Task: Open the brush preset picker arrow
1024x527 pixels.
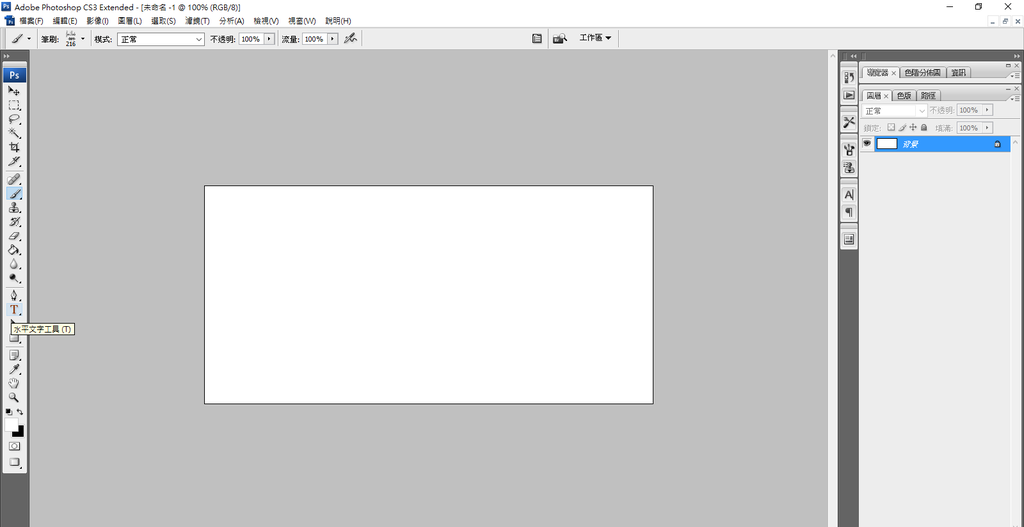Action: tap(83, 39)
